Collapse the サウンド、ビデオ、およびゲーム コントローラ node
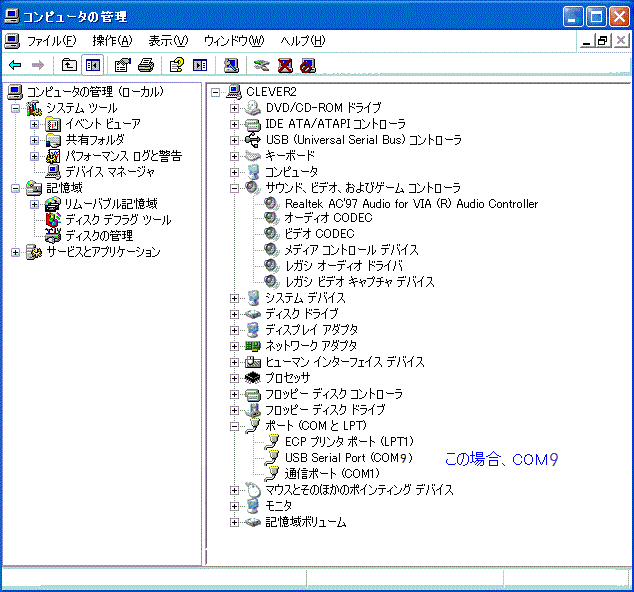Viewport: 634px width, 592px height. (234, 188)
